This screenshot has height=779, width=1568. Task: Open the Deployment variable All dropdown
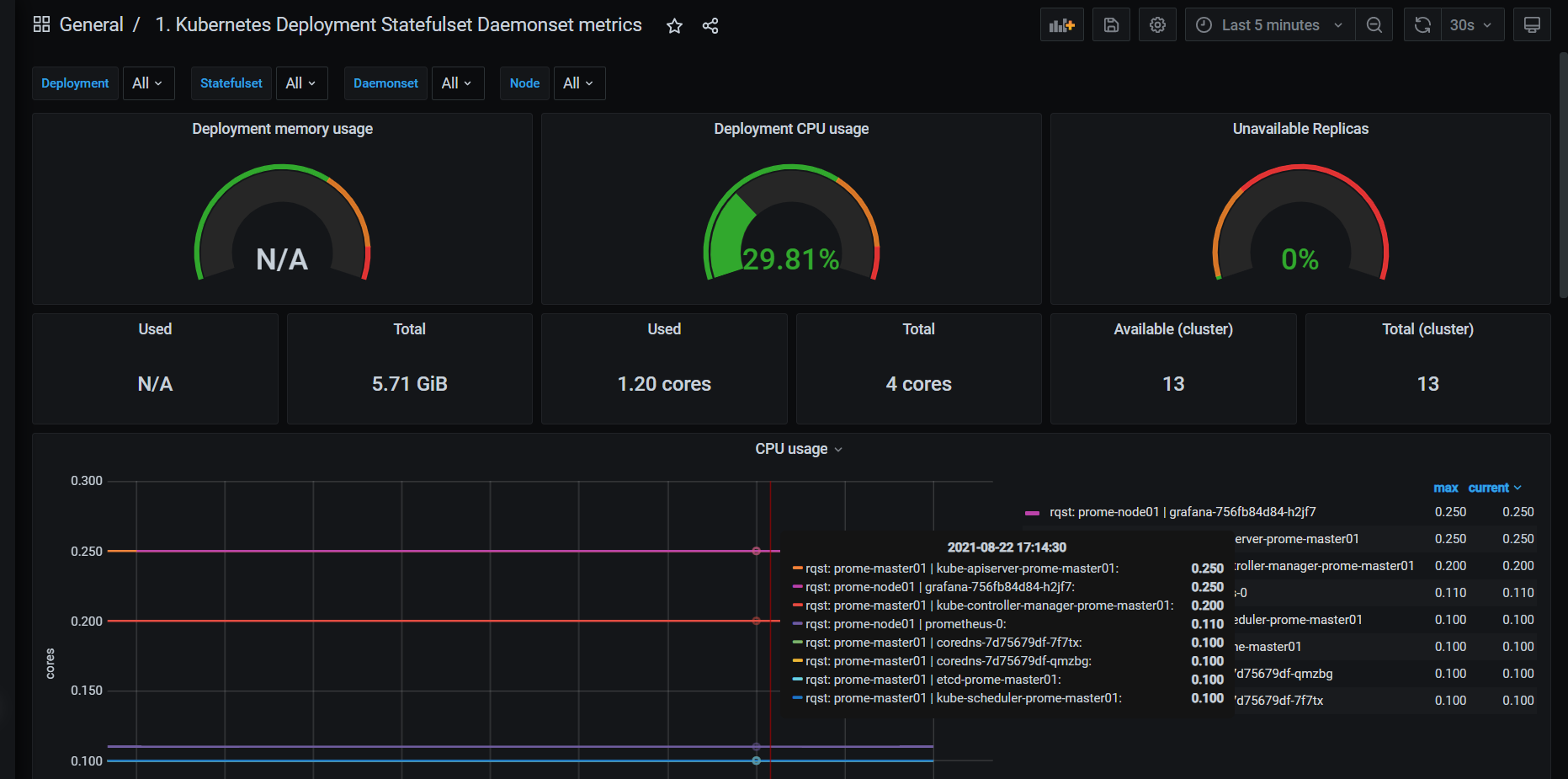pyautogui.click(x=148, y=83)
